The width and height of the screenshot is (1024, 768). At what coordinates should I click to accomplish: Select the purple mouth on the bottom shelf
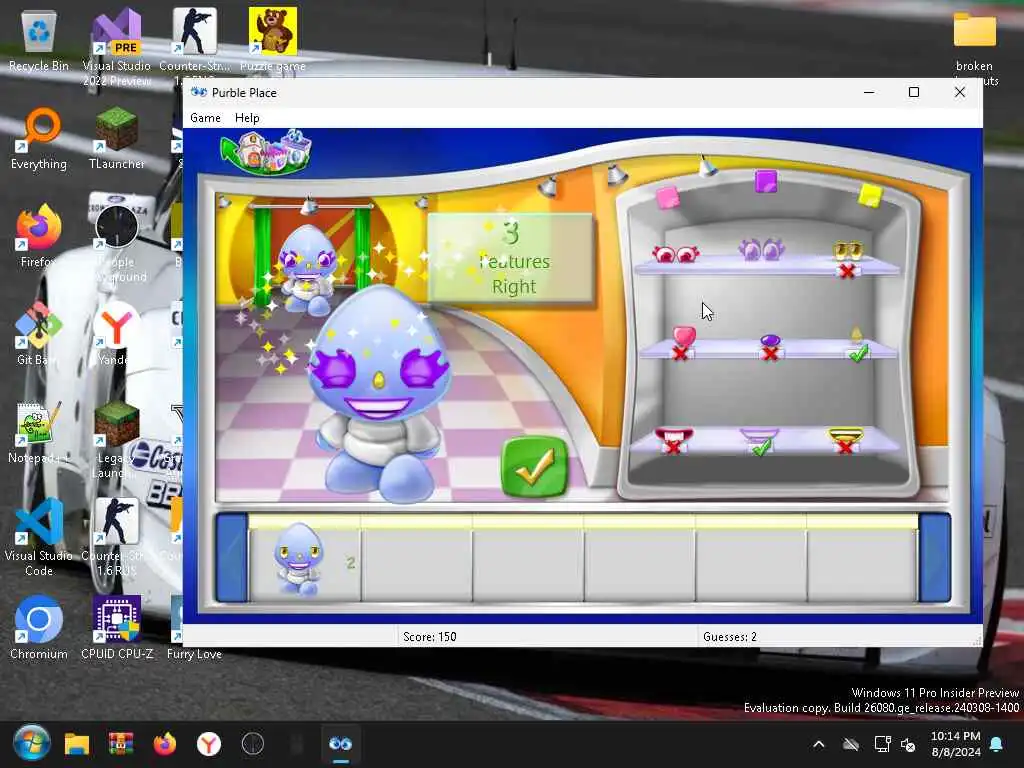759,435
